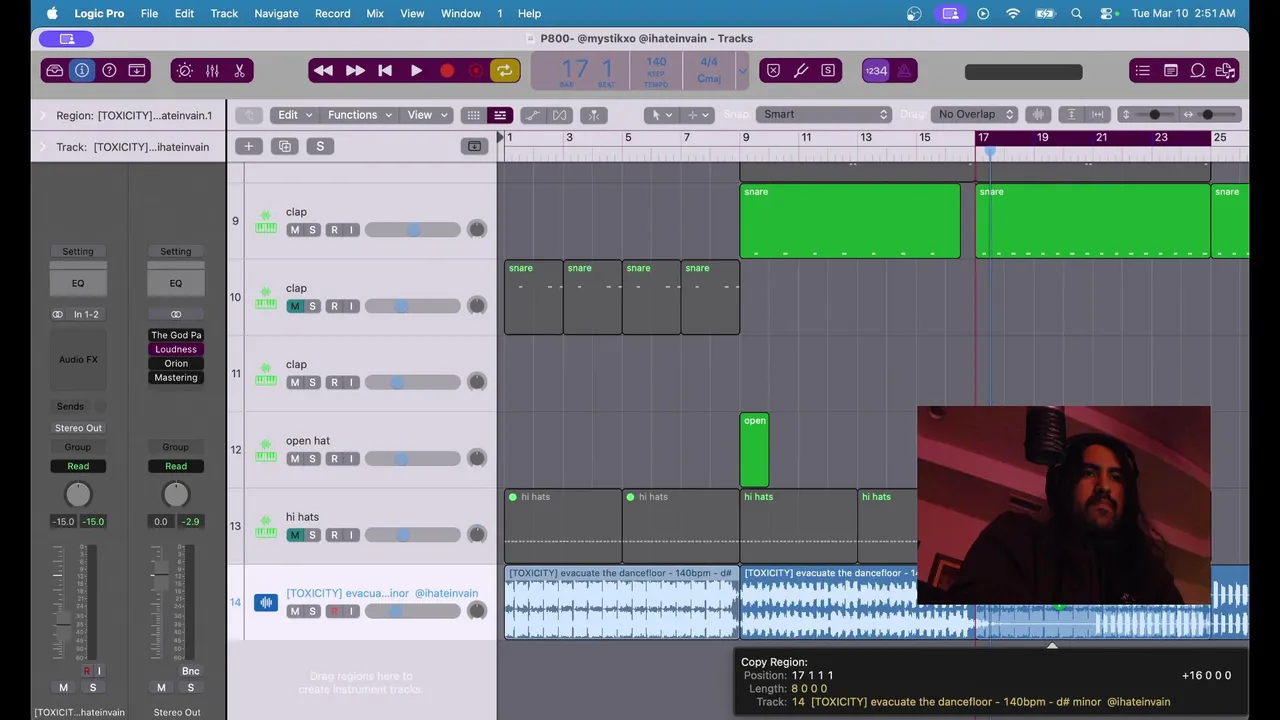Screen dimensions: 1280x720
Task: Toggle the Flex view button
Action: [560, 115]
